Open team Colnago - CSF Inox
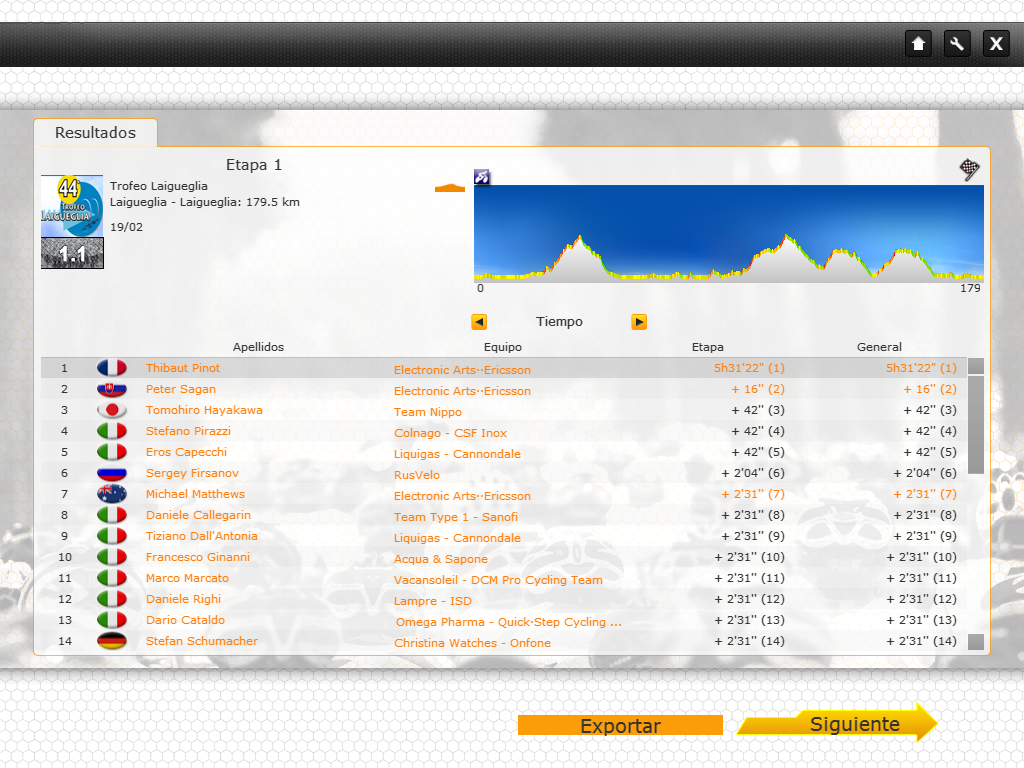Screen dimensions: 1024x768 point(451,433)
